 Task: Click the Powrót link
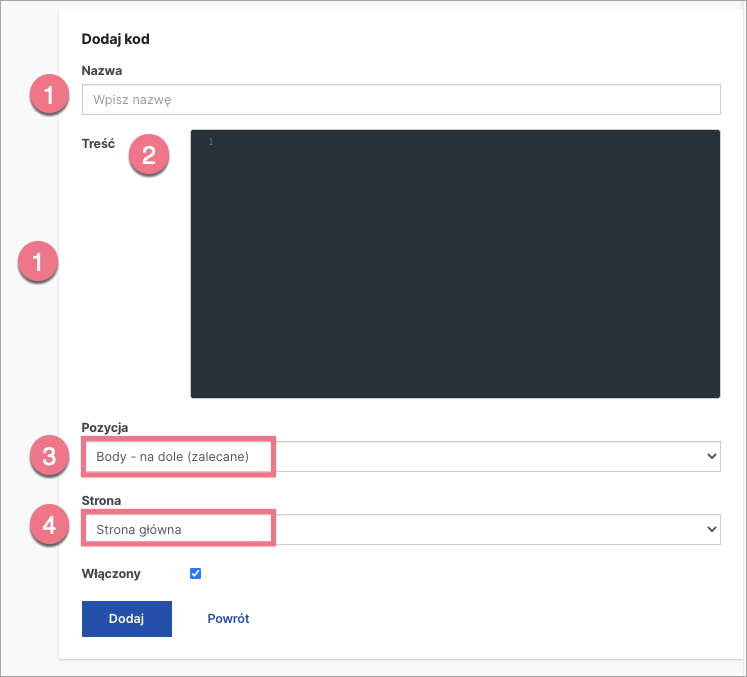pyautogui.click(x=228, y=618)
